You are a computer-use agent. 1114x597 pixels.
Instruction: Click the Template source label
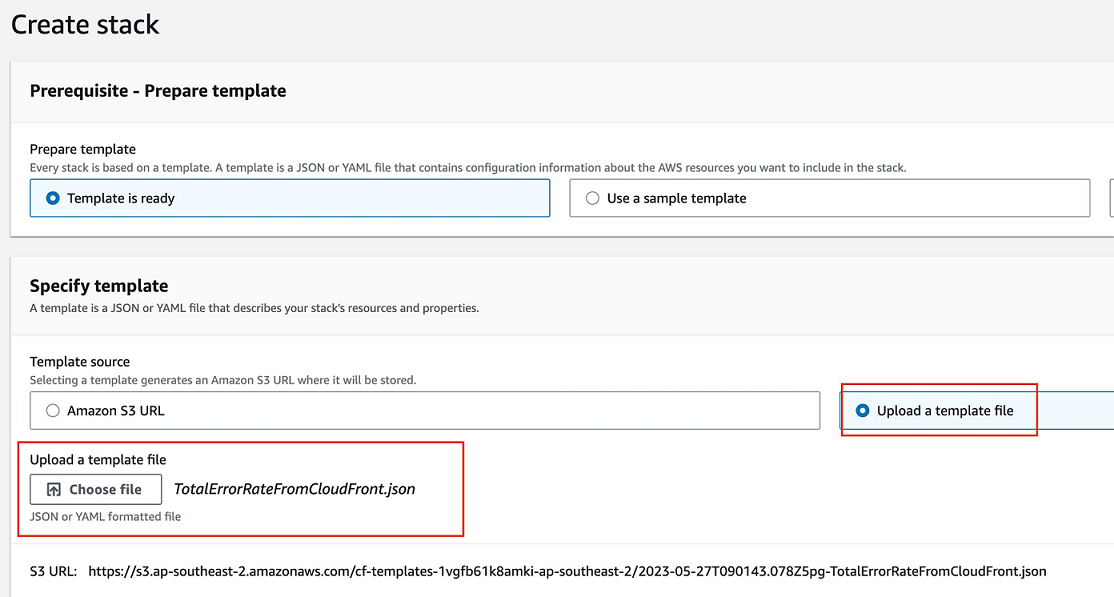[x=80, y=361]
